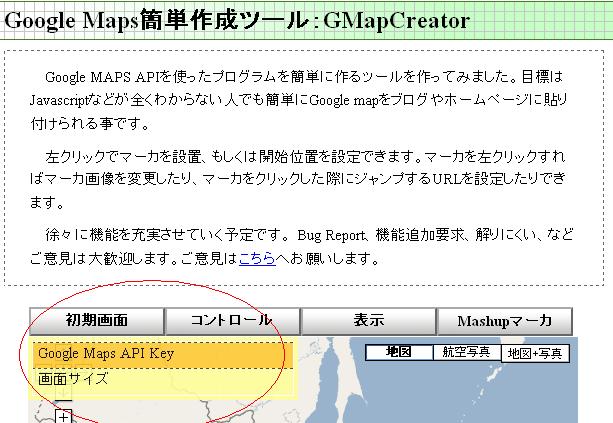Viewport: 613px width, 423px height.
Task: Open the Mashupマーカ menu tab
Action: pos(504,321)
